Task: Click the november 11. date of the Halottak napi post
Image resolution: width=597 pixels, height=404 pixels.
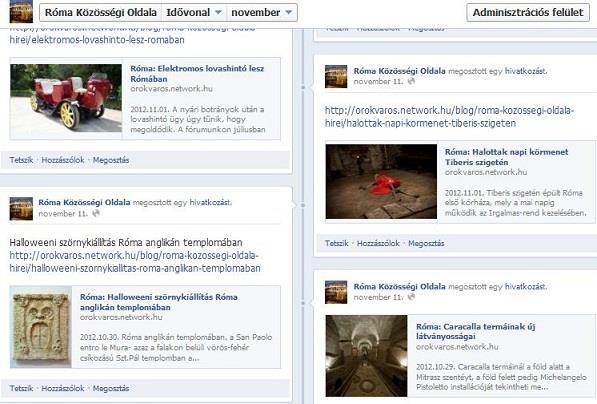Action: click(x=378, y=81)
